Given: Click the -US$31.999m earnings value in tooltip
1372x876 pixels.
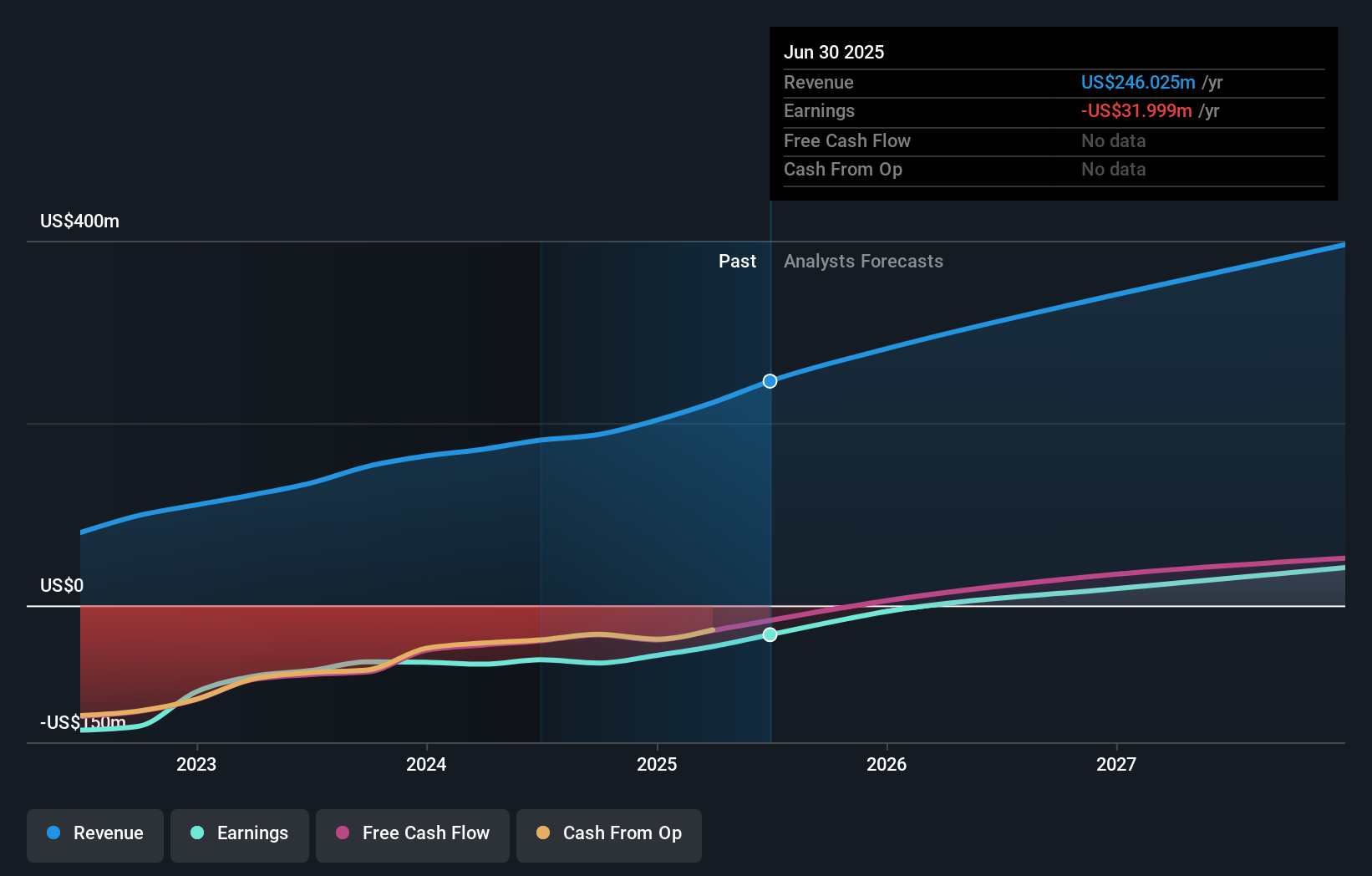Looking at the screenshot, I should (x=1136, y=110).
